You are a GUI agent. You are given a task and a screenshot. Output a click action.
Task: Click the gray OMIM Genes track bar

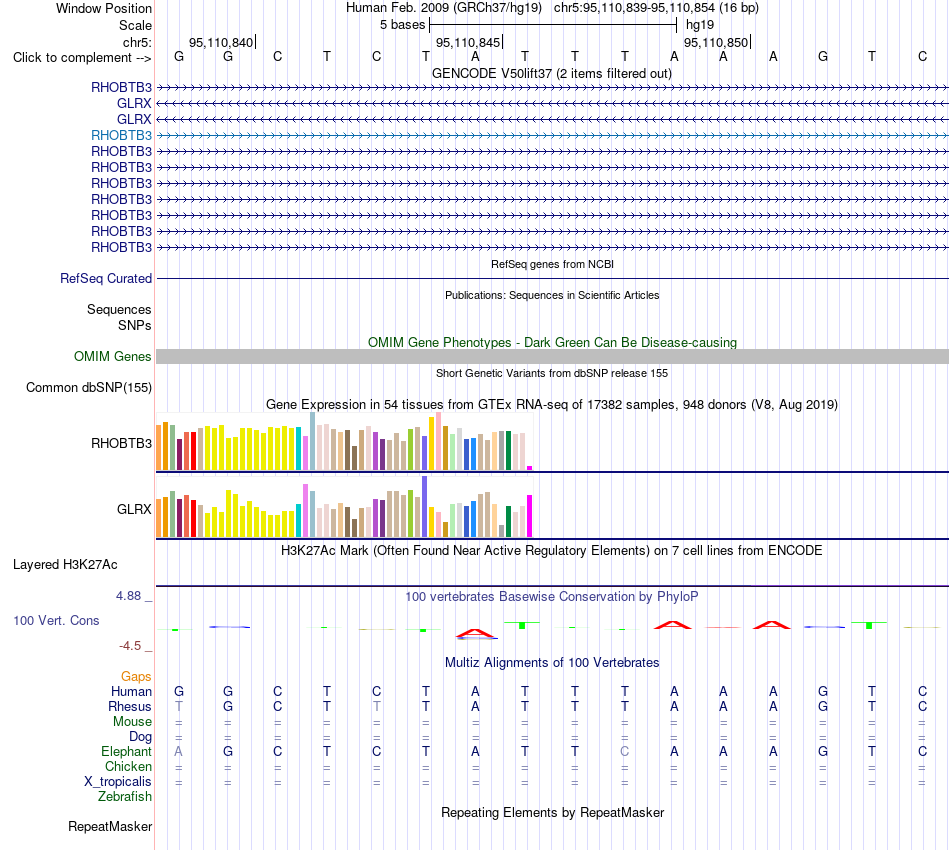coord(552,356)
